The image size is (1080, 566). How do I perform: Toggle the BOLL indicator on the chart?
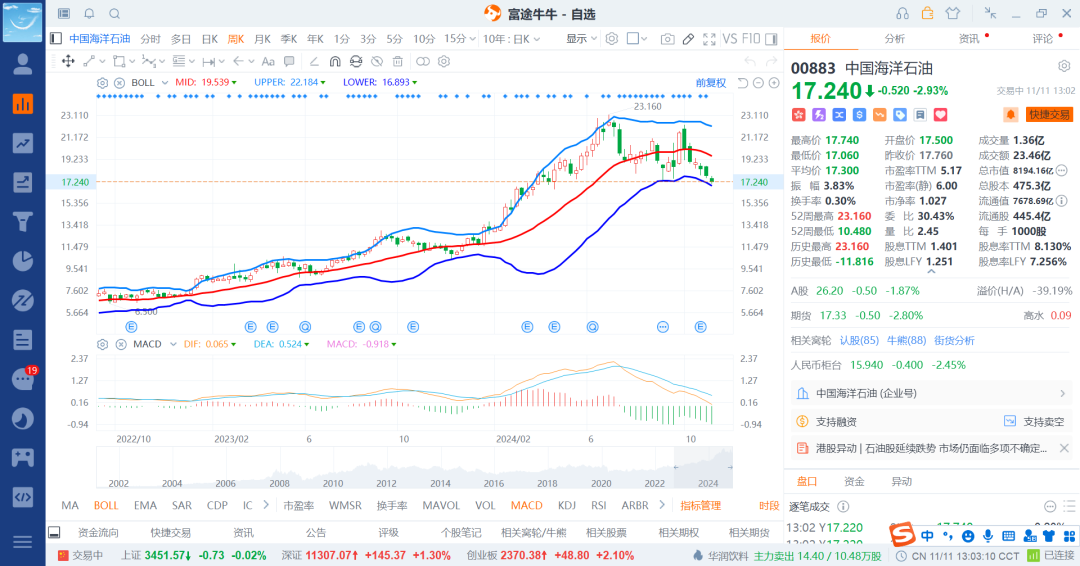106,505
